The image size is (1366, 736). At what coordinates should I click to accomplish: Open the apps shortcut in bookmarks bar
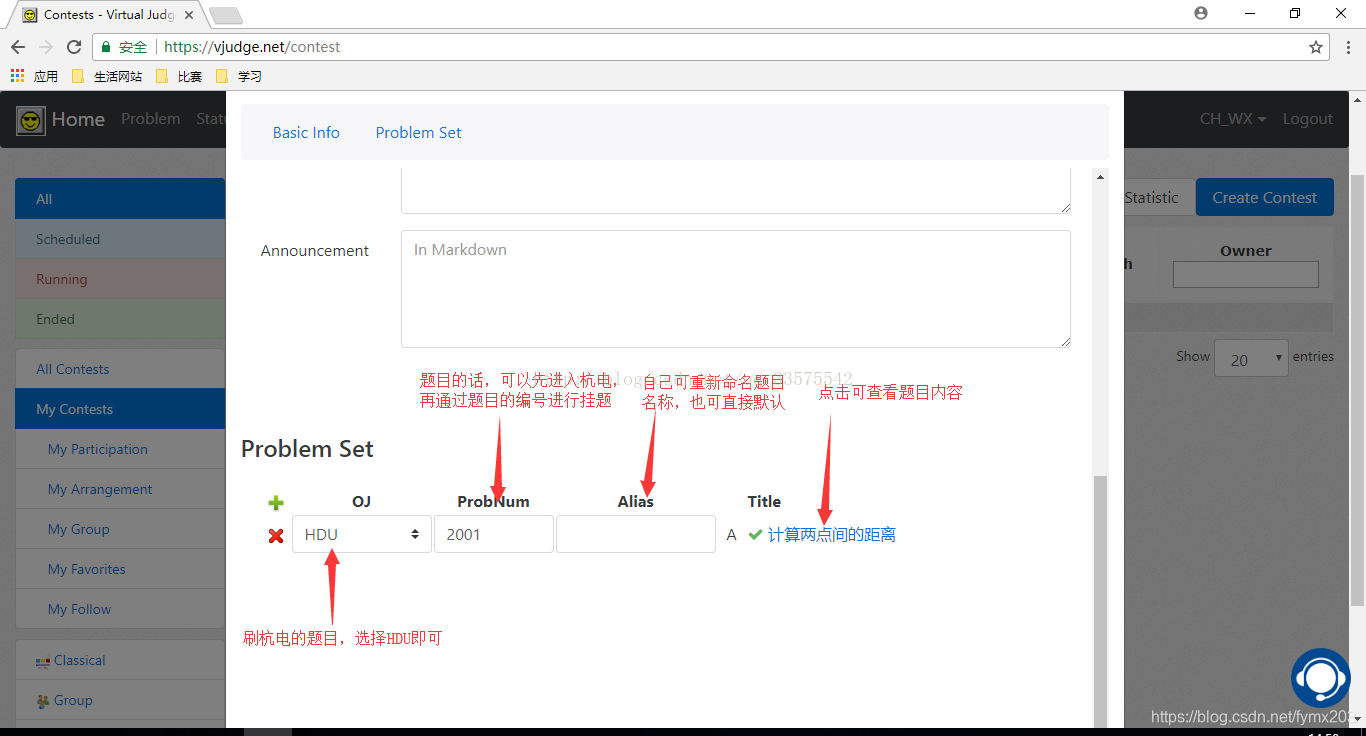click(x=35, y=76)
